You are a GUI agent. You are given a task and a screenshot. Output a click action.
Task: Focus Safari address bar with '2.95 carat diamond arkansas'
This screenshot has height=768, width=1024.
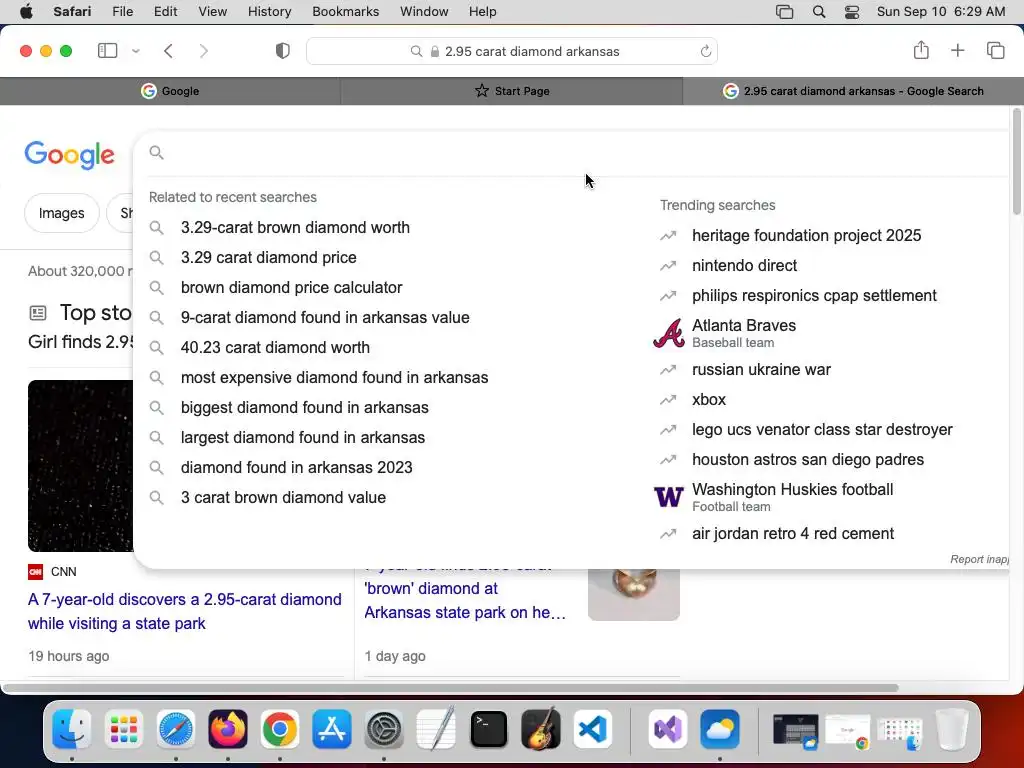[x=512, y=51]
